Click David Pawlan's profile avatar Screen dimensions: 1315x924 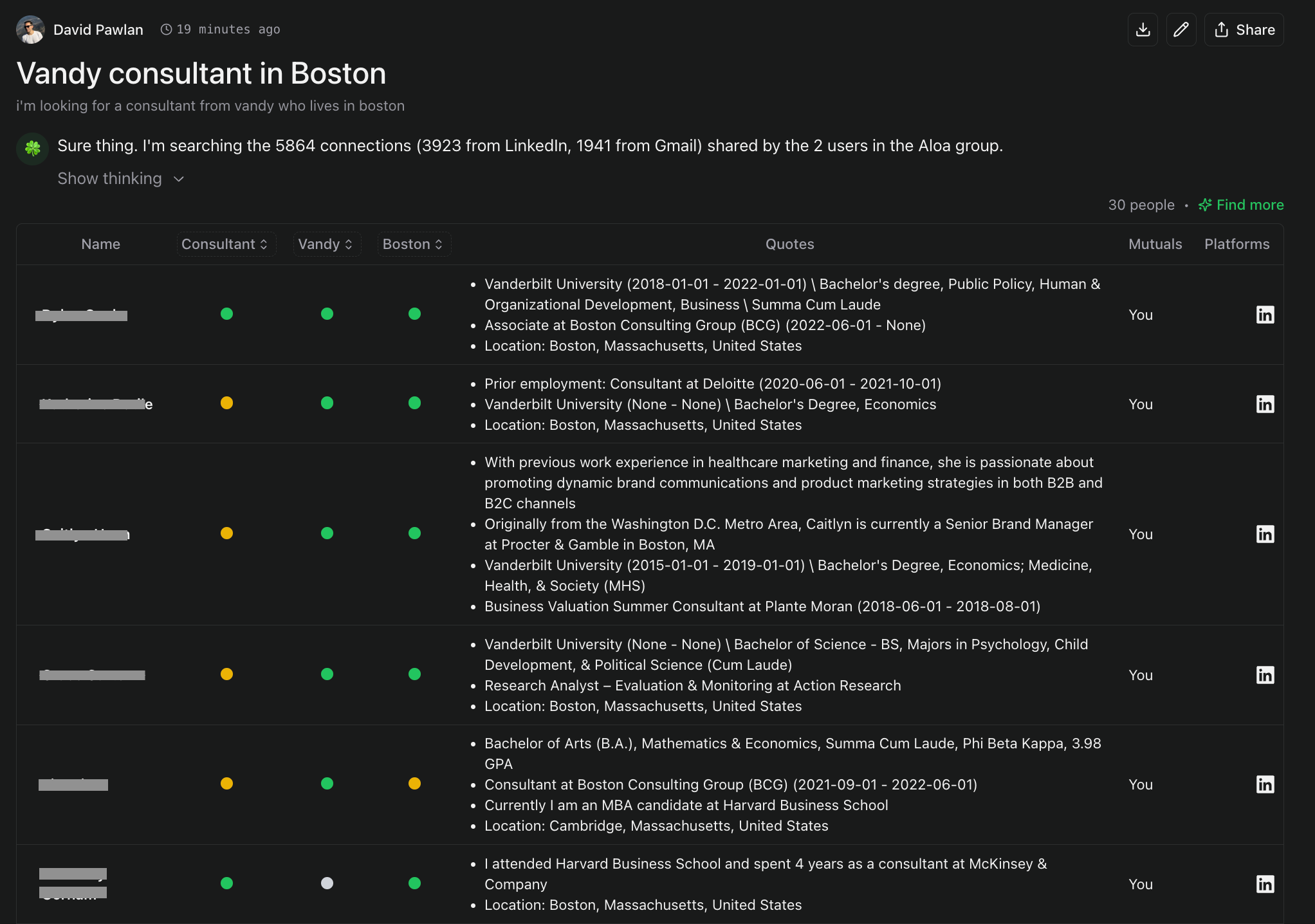pyautogui.click(x=30, y=30)
